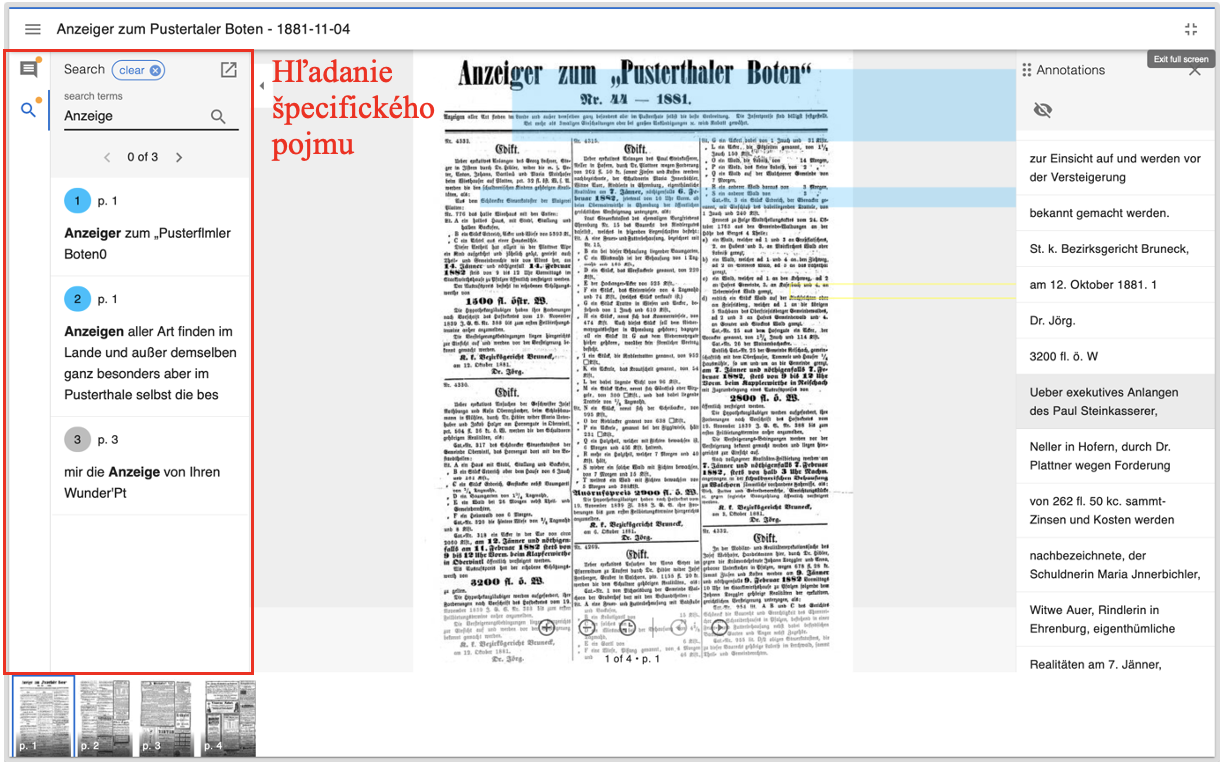Open the annotations sidebar tab
This screenshot has width=1220, height=762.
(x=28, y=69)
